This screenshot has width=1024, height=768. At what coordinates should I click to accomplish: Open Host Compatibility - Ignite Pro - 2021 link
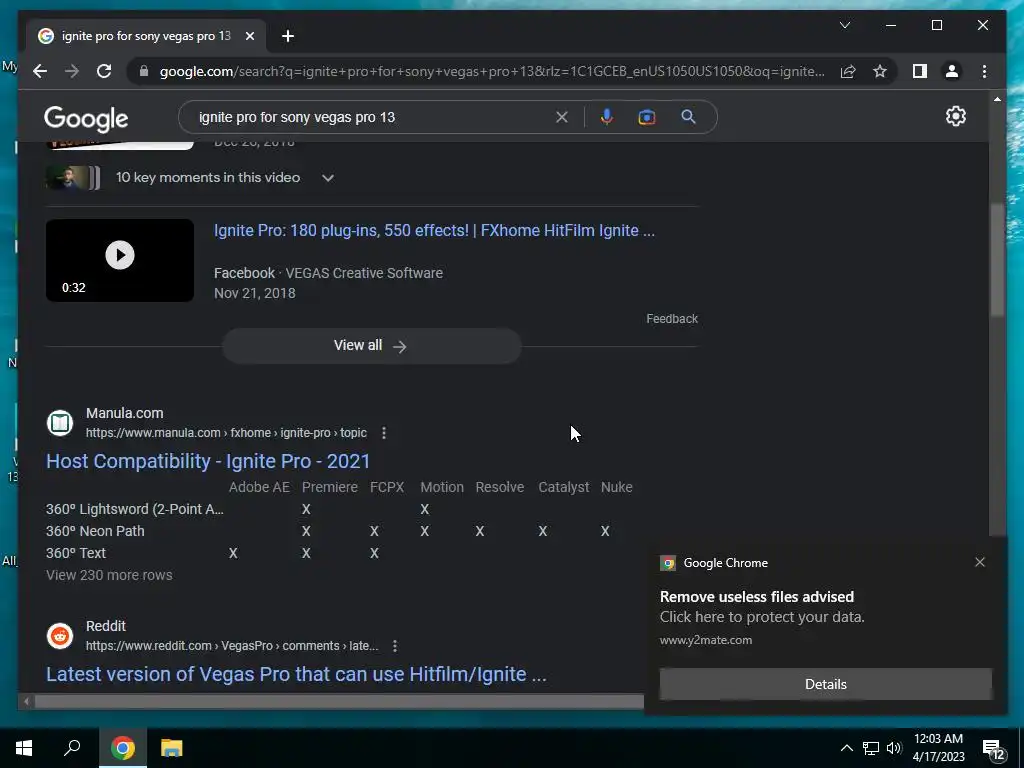pyautogui.click(x=208, y=461)
